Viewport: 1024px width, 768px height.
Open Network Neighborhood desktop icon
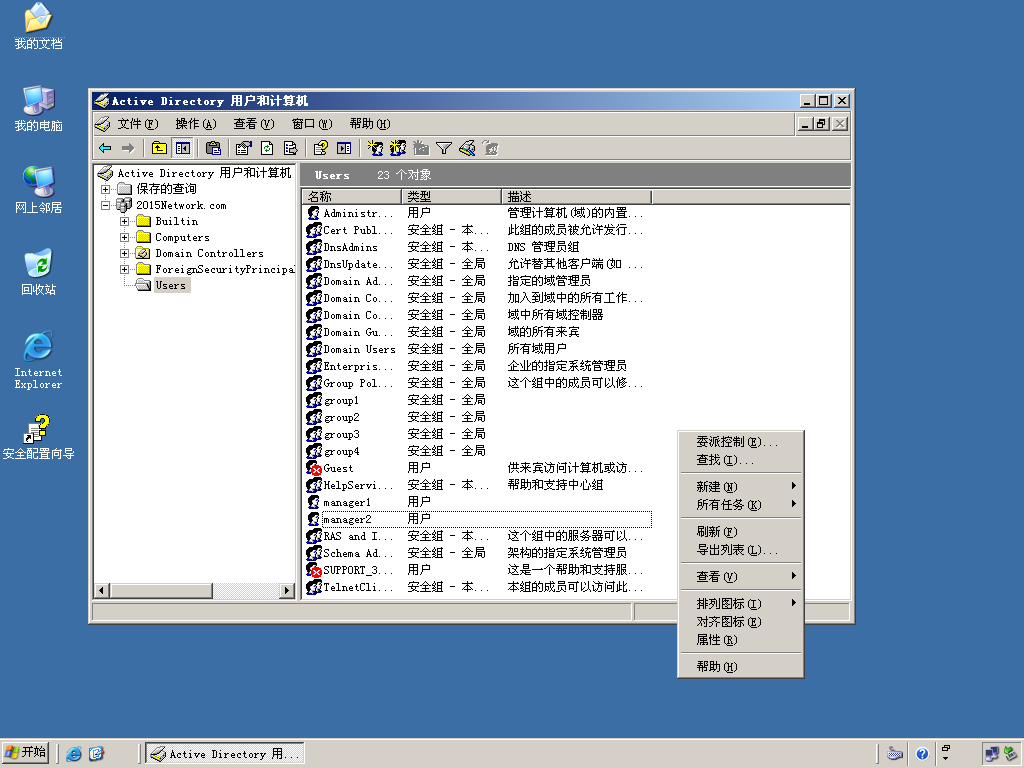39,190
